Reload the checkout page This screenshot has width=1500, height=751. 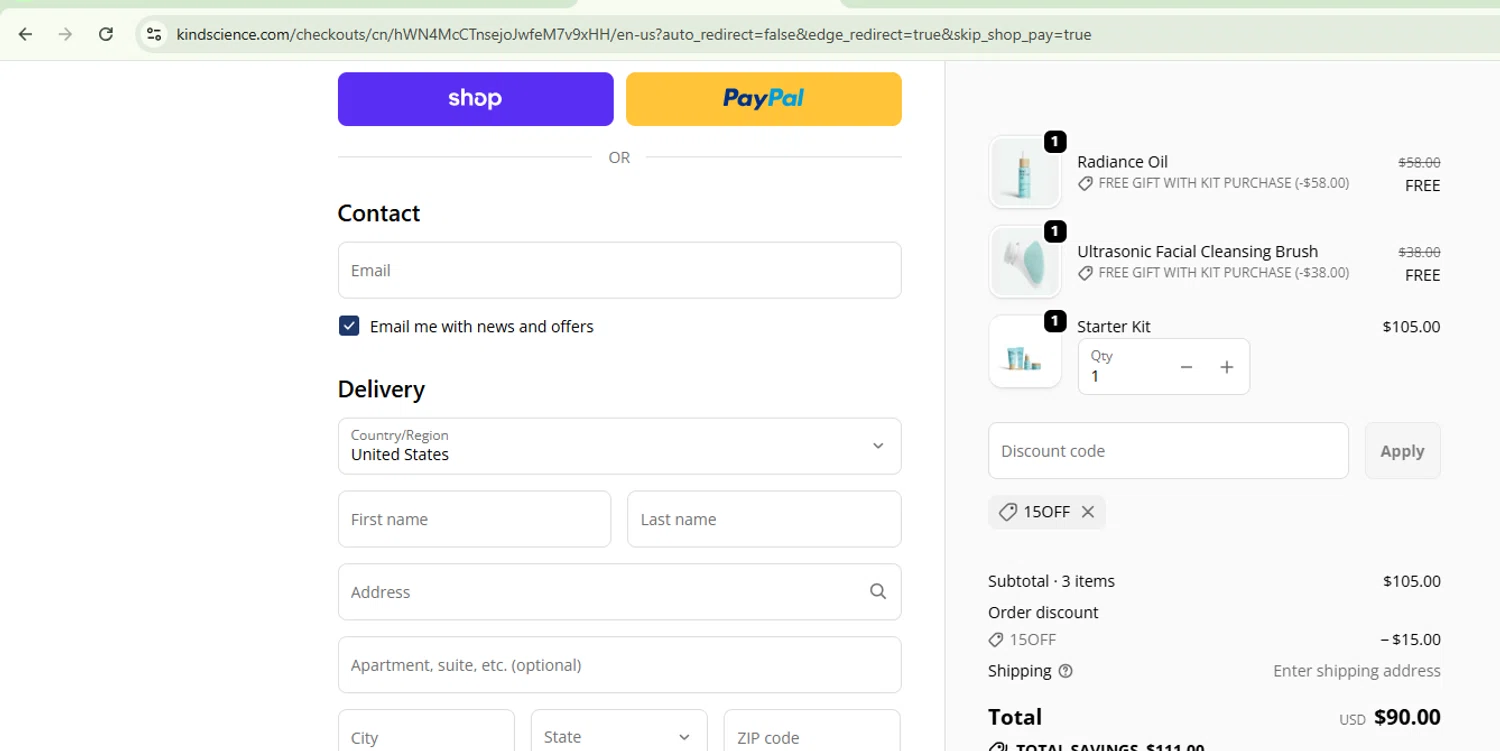pyautogui.click(x=106, y=34)
